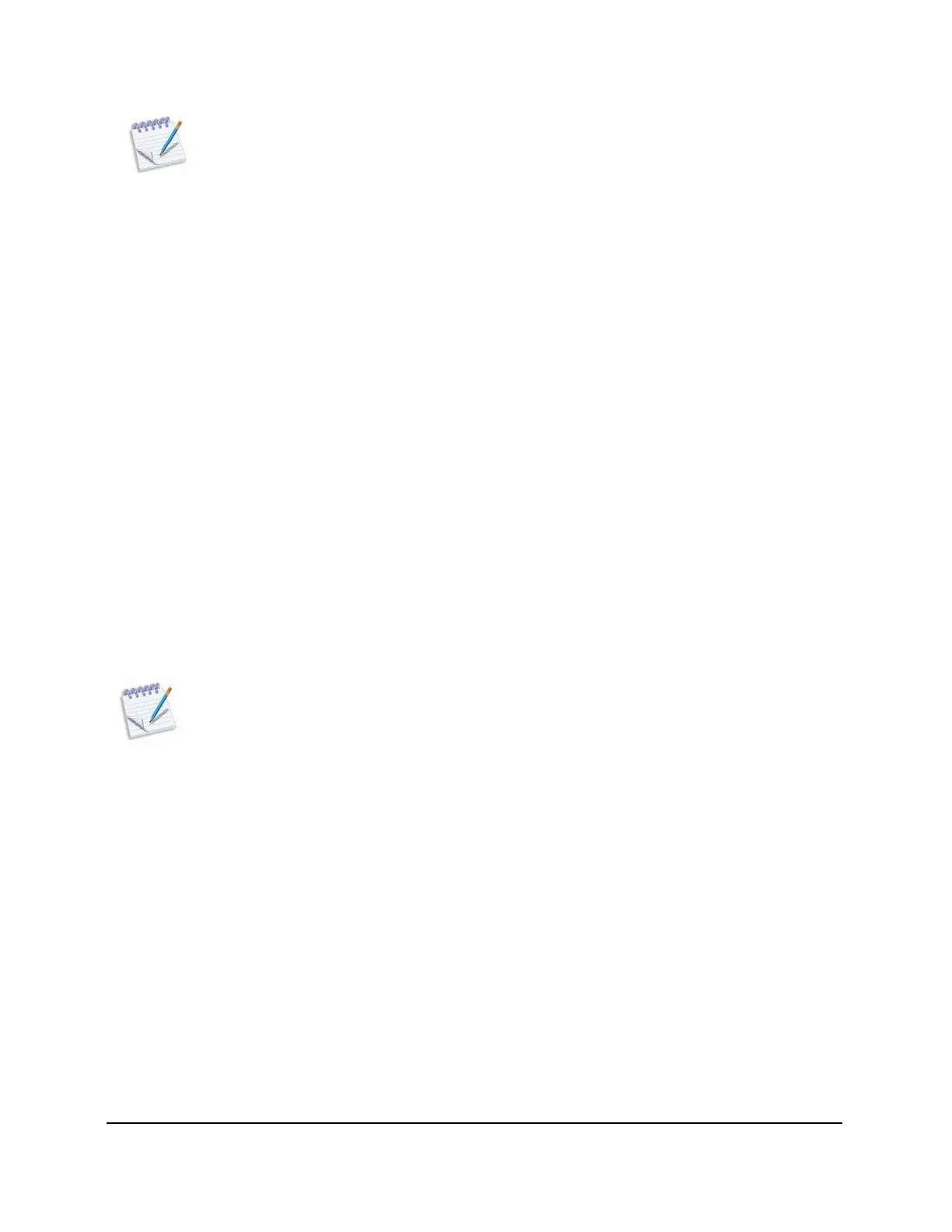The height and width of the screenshot is (1232, 952).
Task: Click the lower notepad note icon
Action: tap(148, 711)
